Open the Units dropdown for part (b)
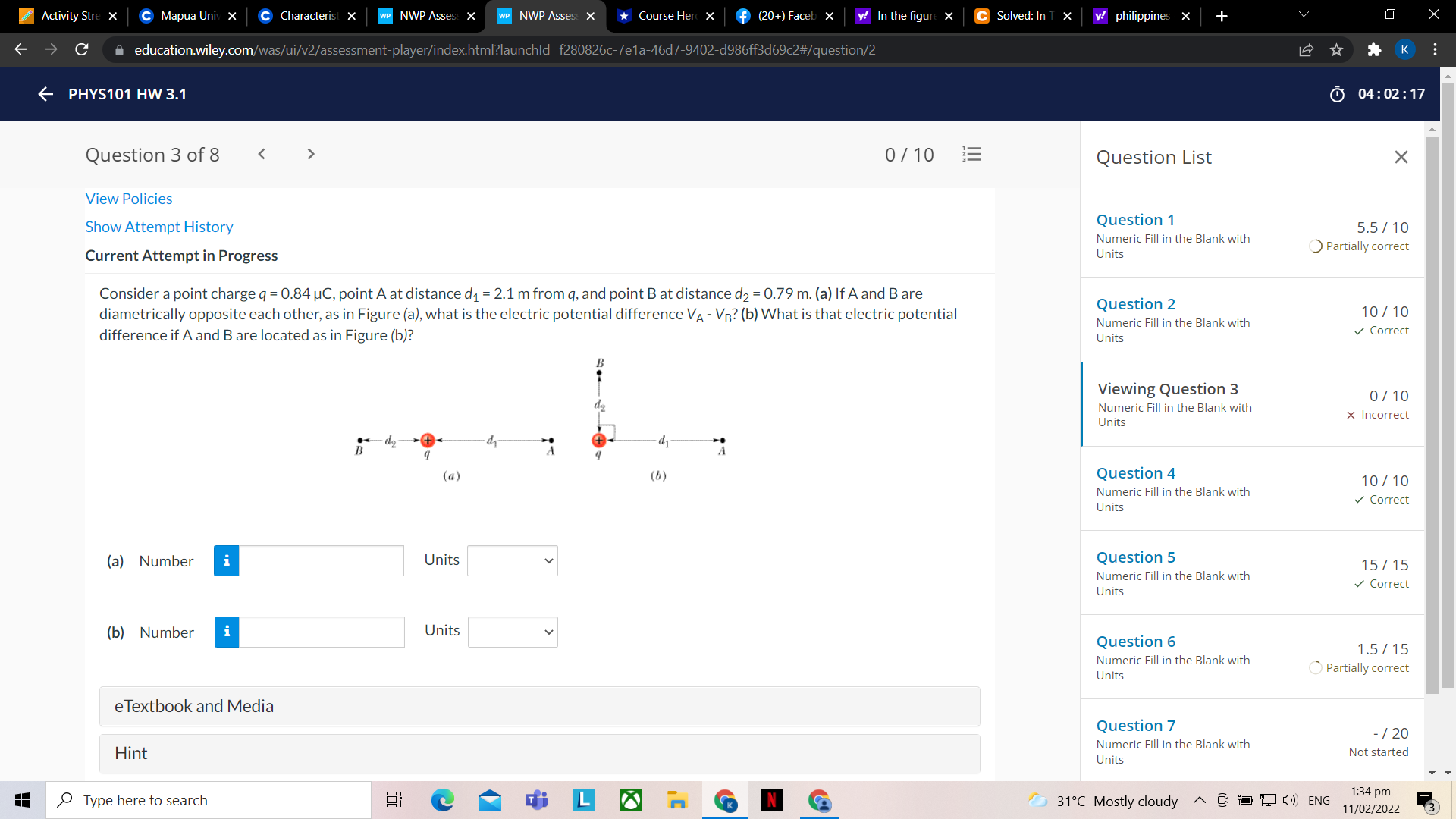Image resolution: width=1456 pixels, height=819 pixels. (x=512, y=631)
